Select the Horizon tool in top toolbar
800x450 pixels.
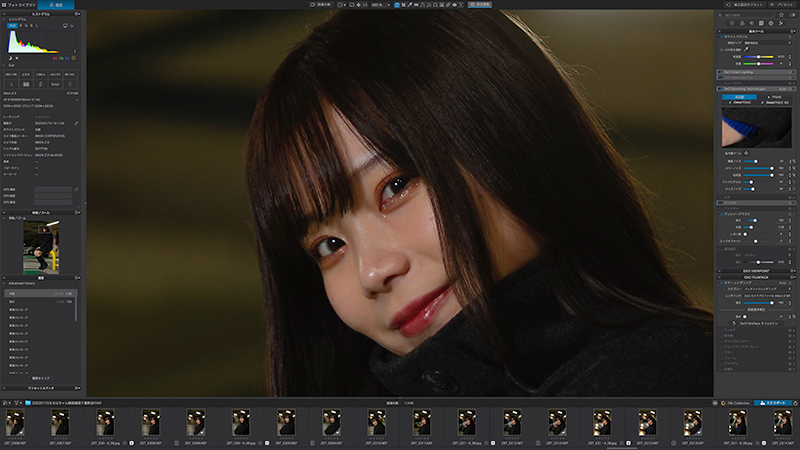point(416,5)
